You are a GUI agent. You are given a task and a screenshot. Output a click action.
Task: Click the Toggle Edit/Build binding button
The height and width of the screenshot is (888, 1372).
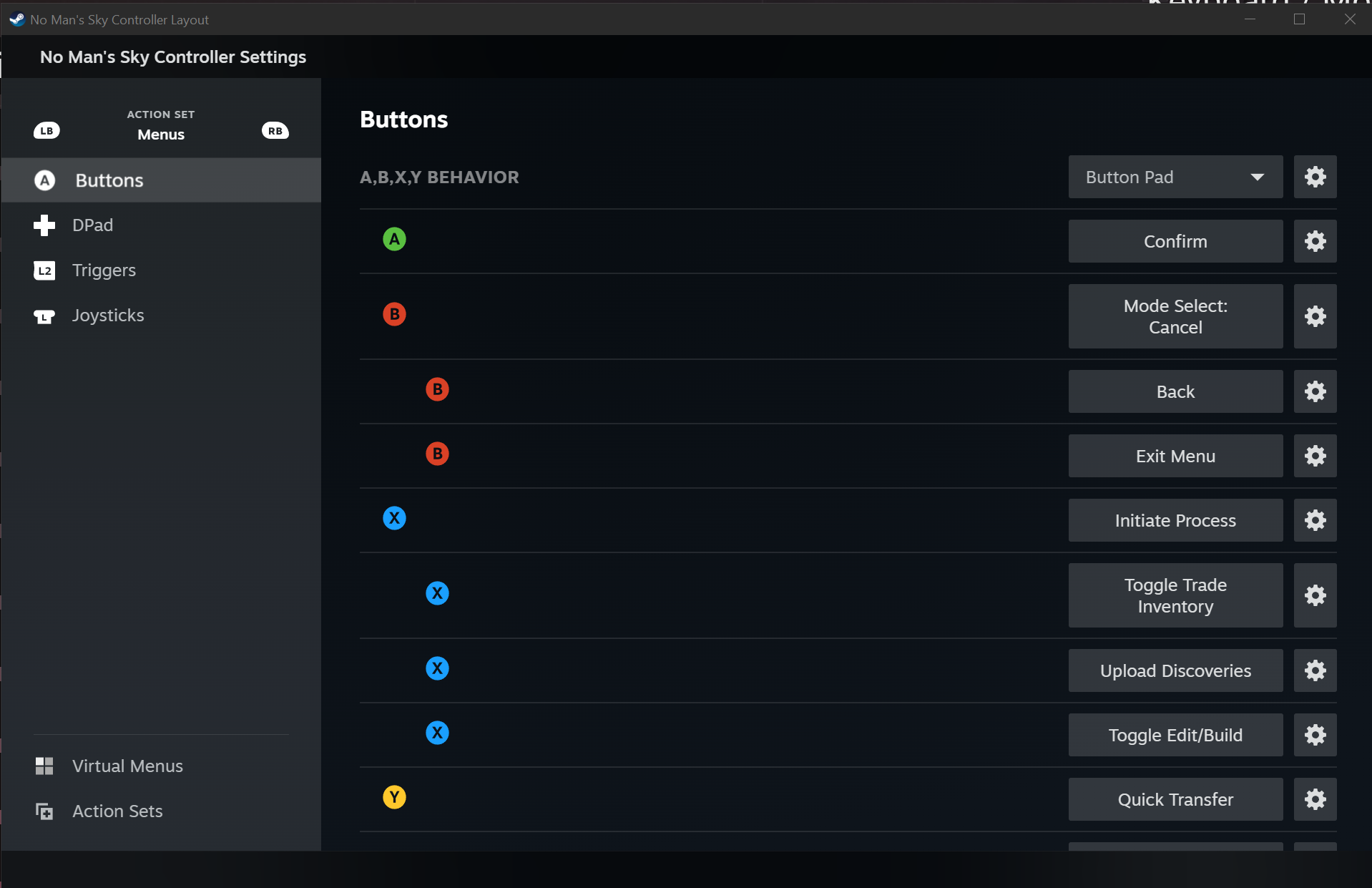(x=1175, y=735)
